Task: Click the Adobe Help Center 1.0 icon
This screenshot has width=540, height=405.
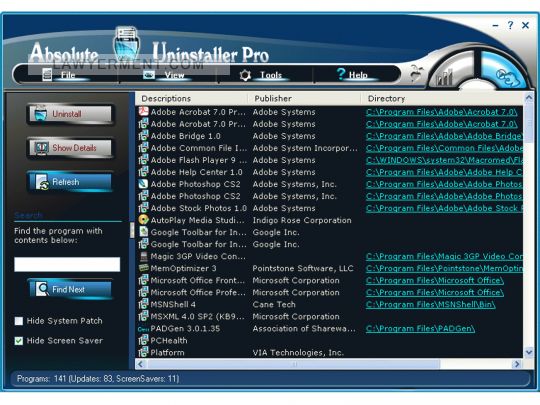Action: coord(143,172)
